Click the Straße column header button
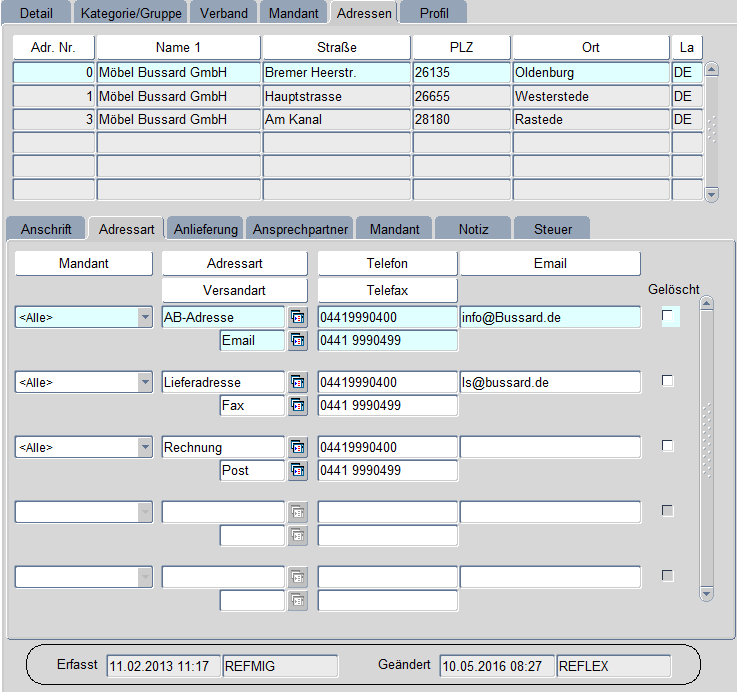738x692 pixels. 336,47
